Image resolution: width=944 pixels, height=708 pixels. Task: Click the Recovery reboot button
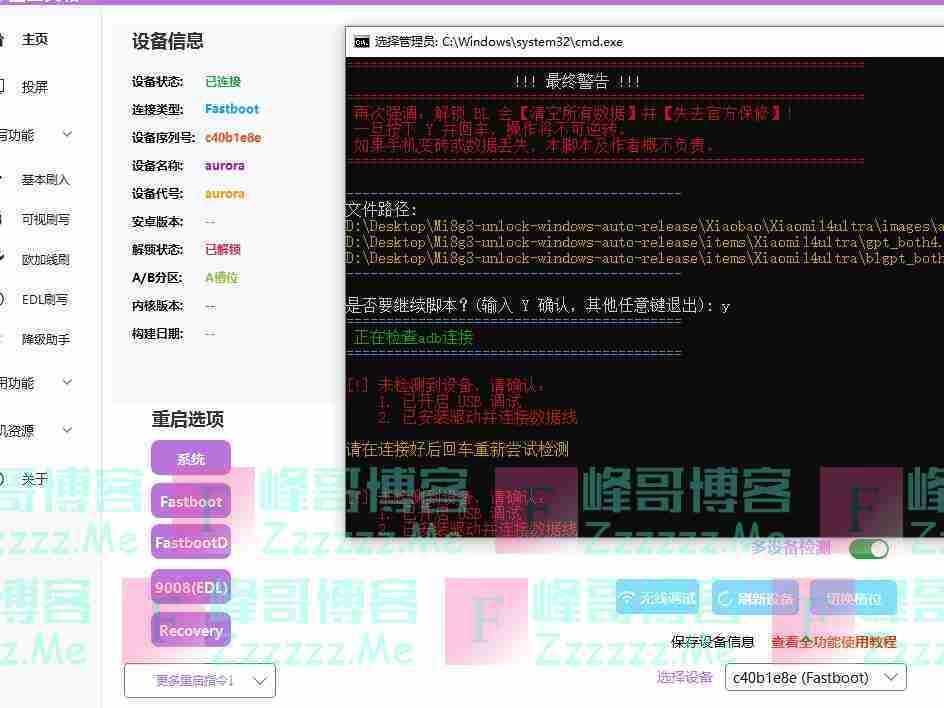(x=191, y=630)
